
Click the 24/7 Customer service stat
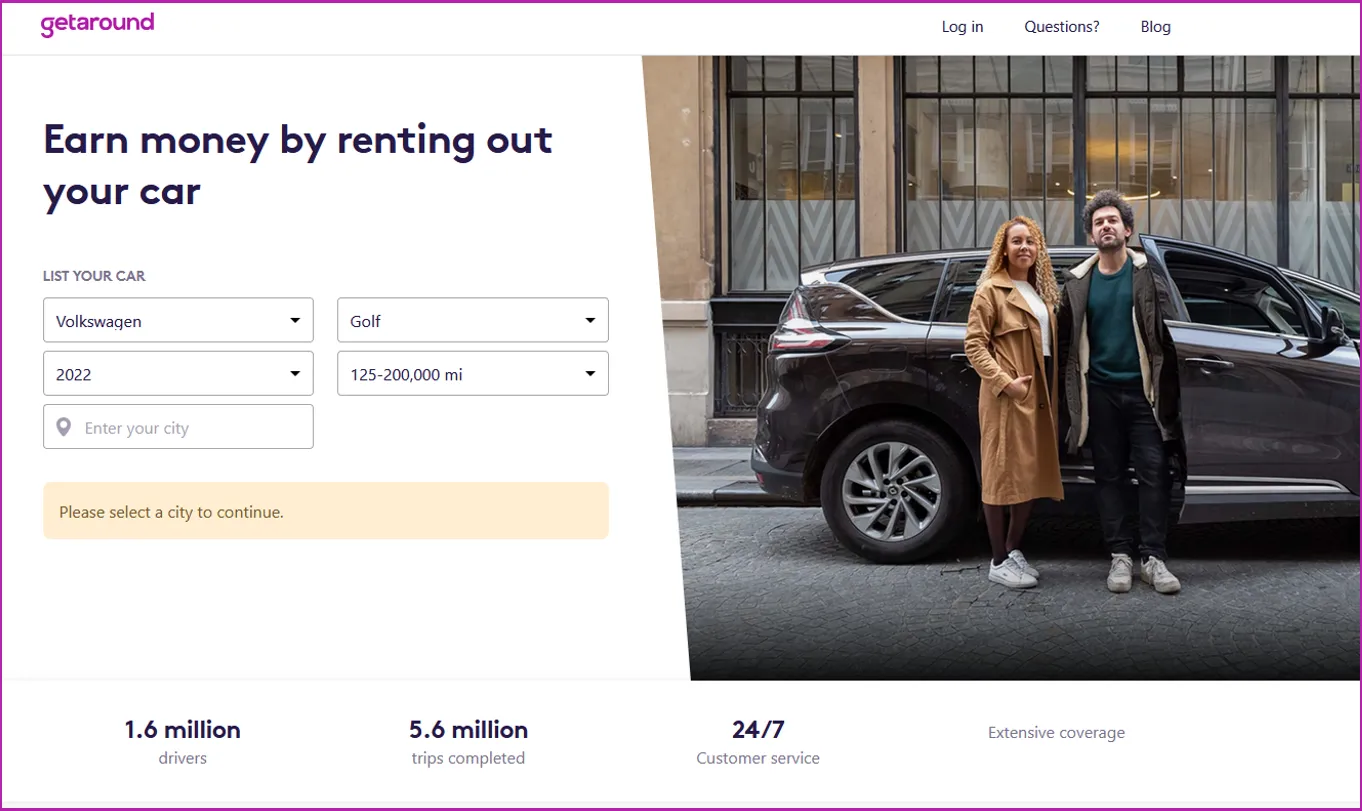point(758,742)
